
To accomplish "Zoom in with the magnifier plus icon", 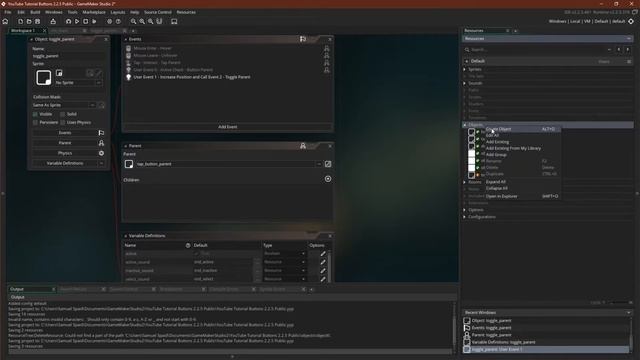I will coord(151,21).
